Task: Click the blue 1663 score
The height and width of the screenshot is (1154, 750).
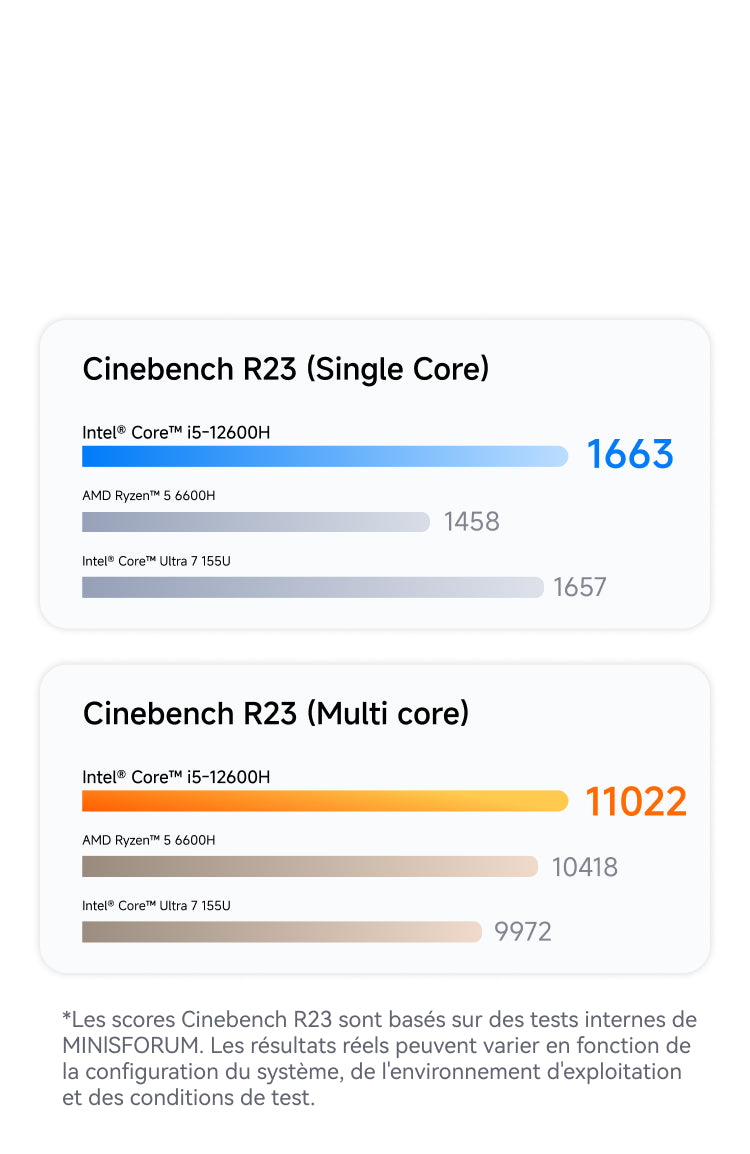Action: [x=630, y=454]
